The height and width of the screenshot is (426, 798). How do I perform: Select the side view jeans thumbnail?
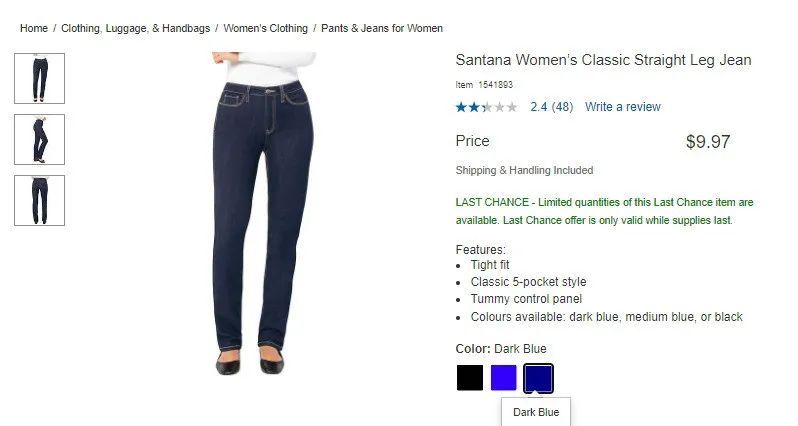tap(40, 139)
